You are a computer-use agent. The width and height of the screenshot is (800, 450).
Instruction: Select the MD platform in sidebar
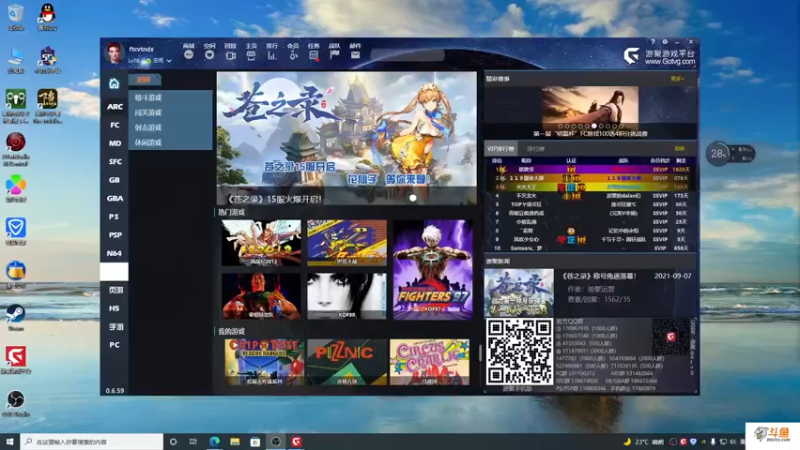[115, 143]
